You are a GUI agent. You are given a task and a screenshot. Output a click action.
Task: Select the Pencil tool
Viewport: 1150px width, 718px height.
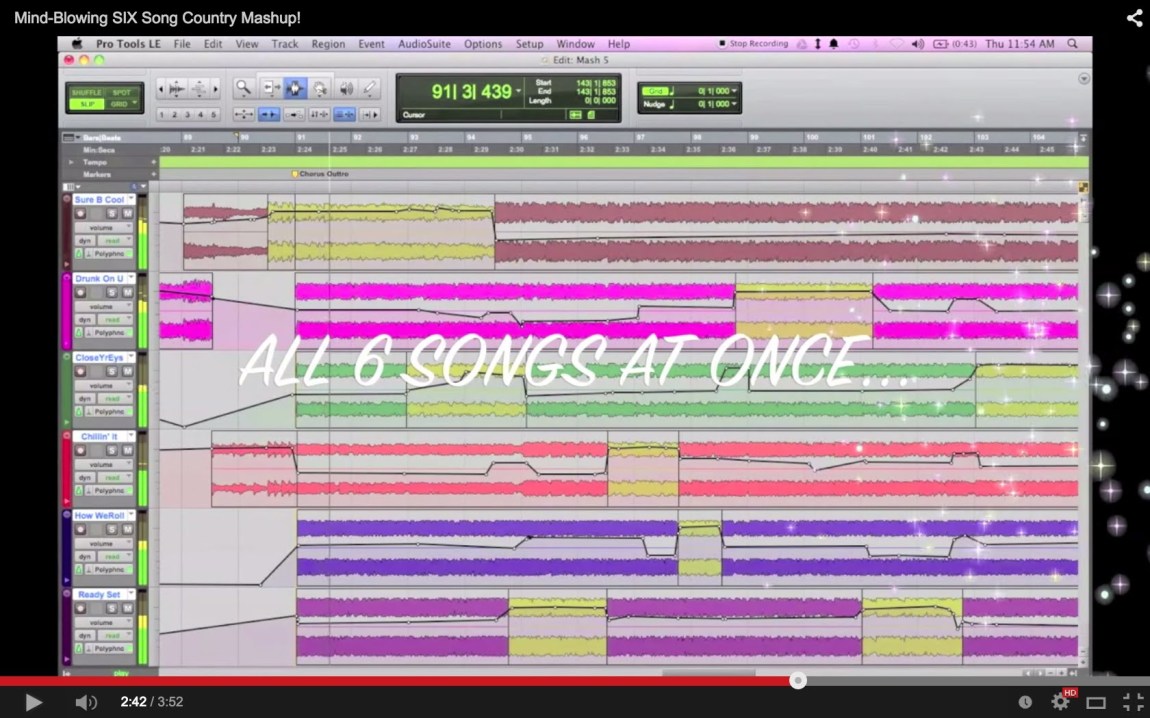[370, 89]
